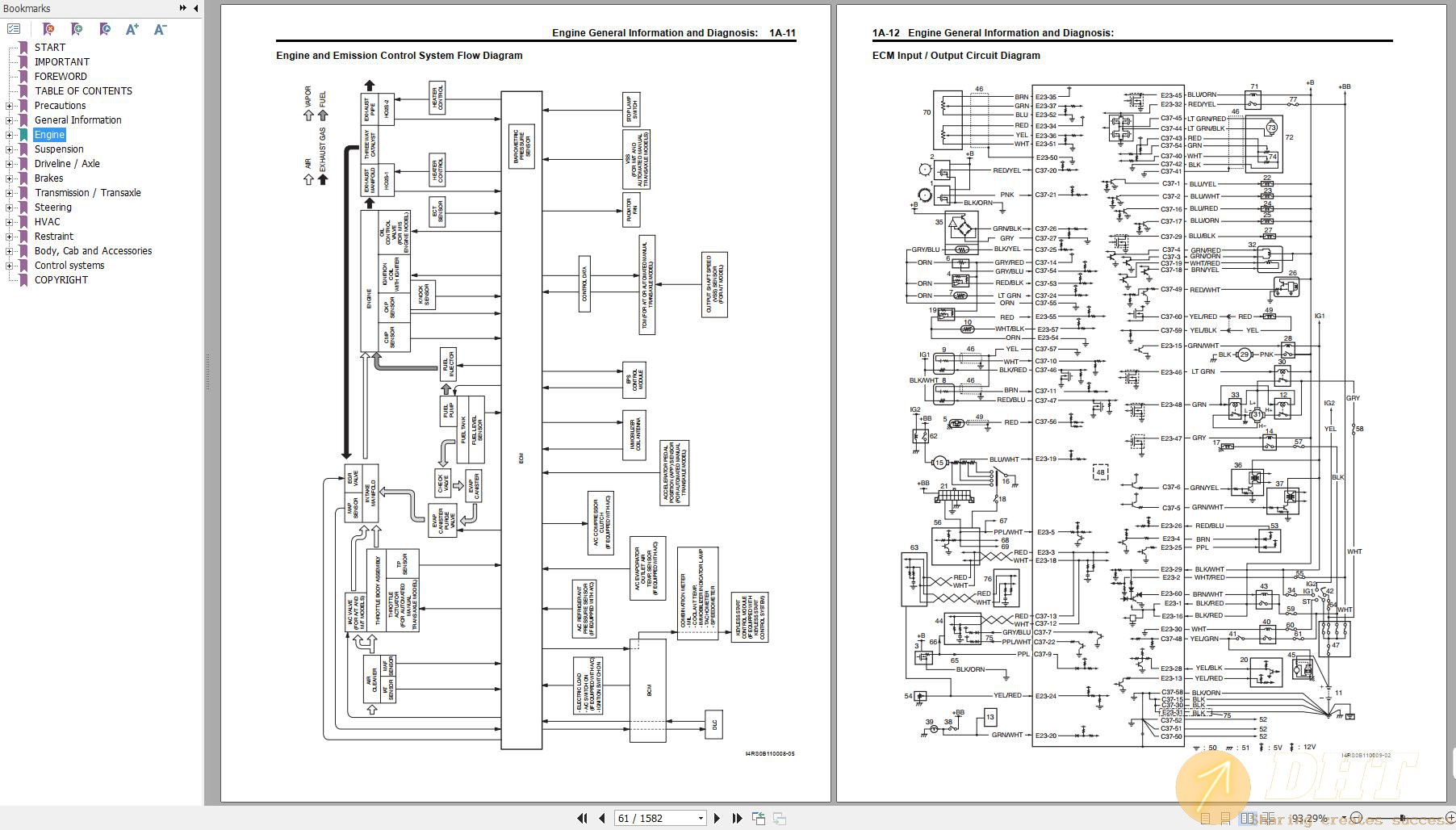Switch to continuous facing view icon
Image resolution: width=1456 pixels, height=830 pixels.
(x=1269, y=818)
